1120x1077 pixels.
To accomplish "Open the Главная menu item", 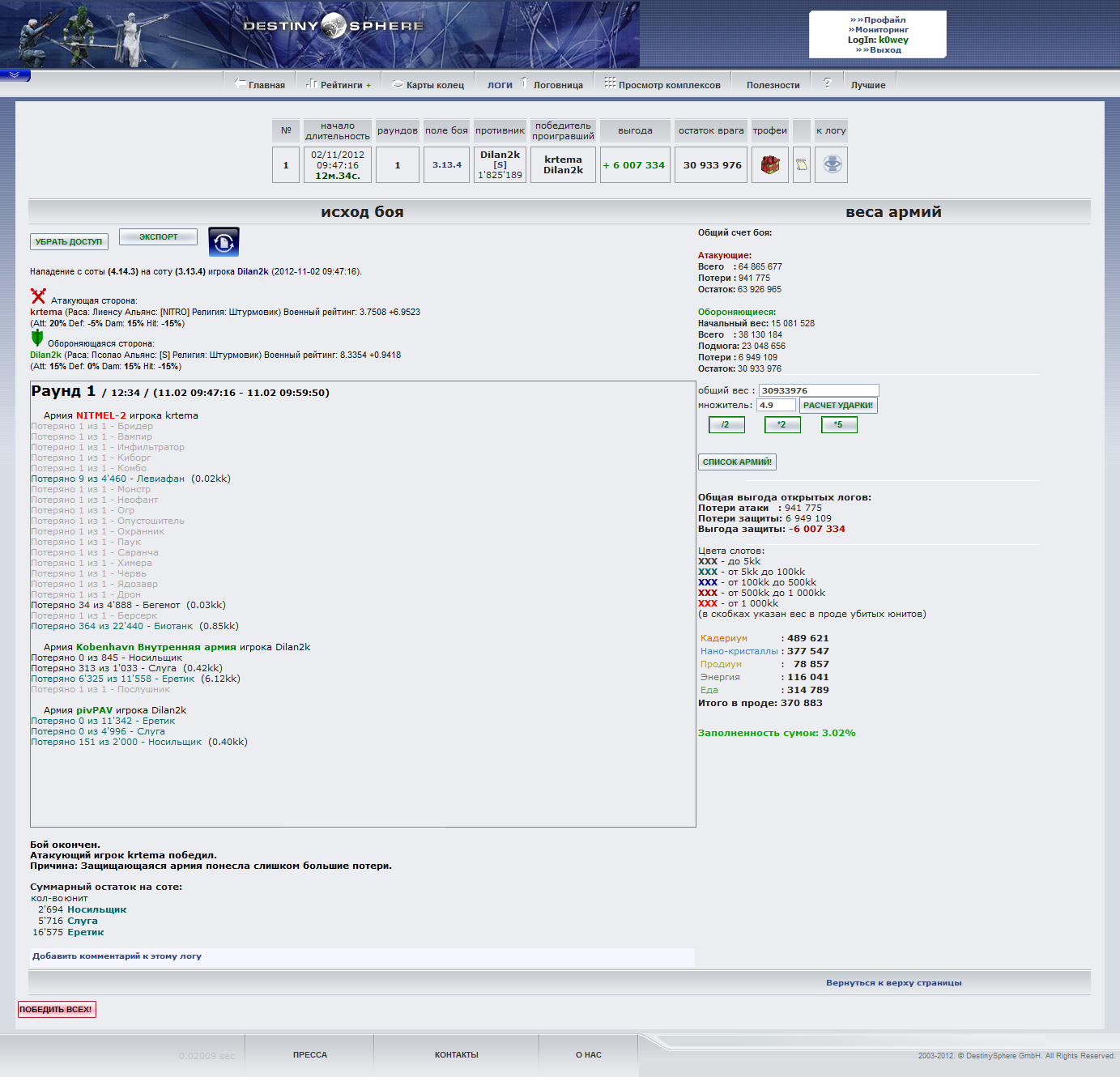I will (x=266, y=85).
